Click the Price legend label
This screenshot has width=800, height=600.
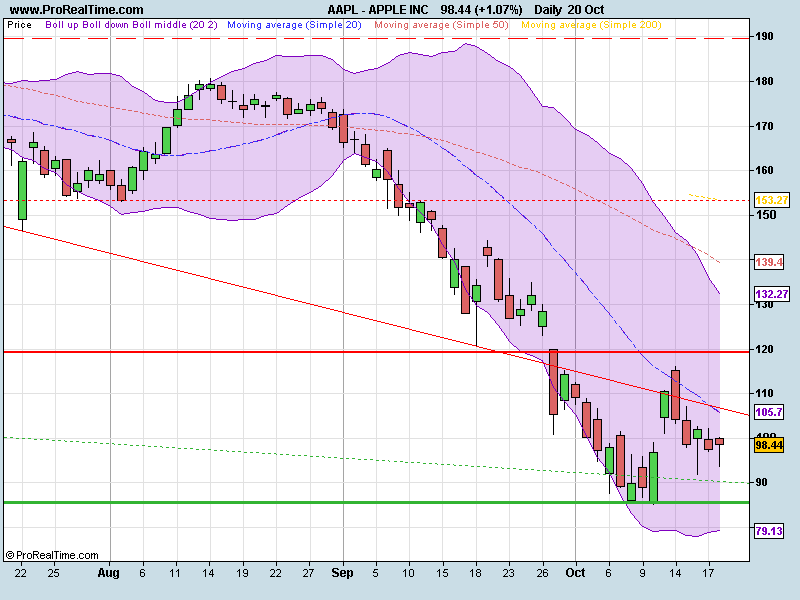click(19, 24)
